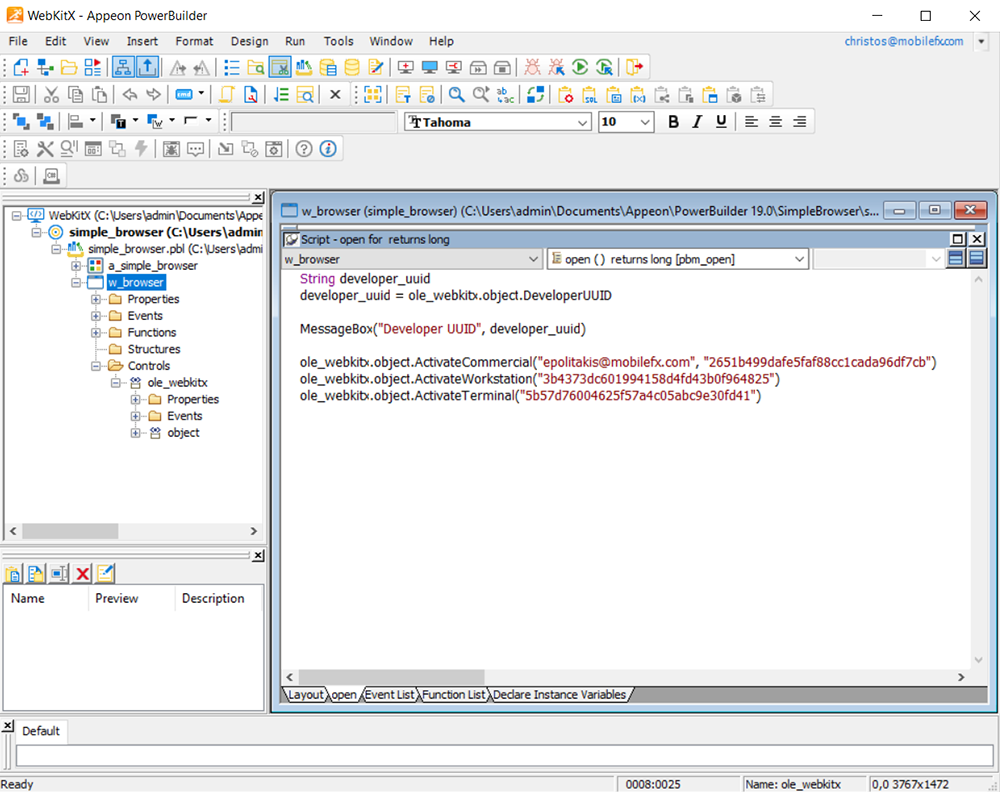Click the Open folder toolbar icon
This screenshot has height=792, width=1000.
69,67
